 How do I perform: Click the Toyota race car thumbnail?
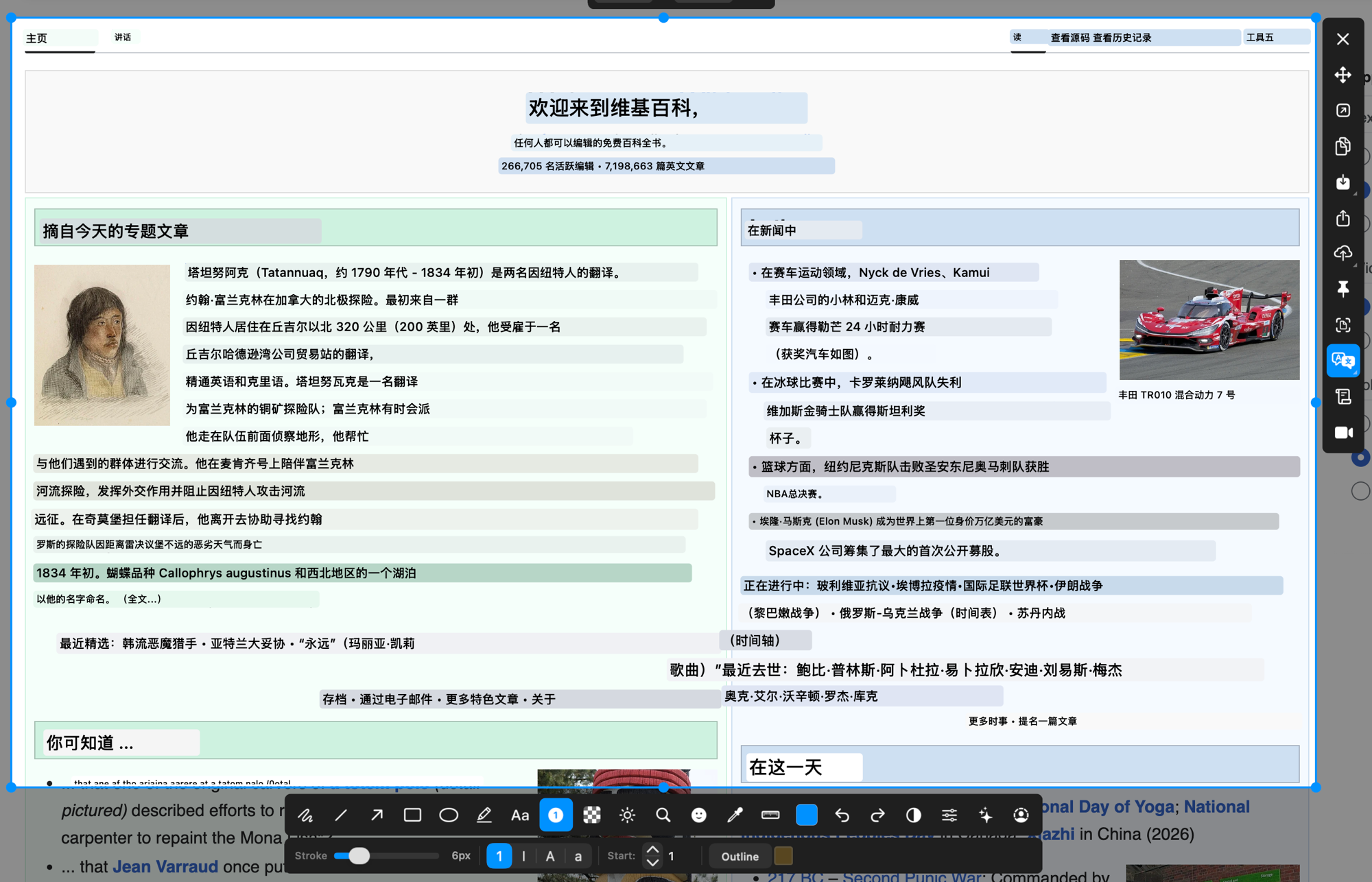[1209, 320]
